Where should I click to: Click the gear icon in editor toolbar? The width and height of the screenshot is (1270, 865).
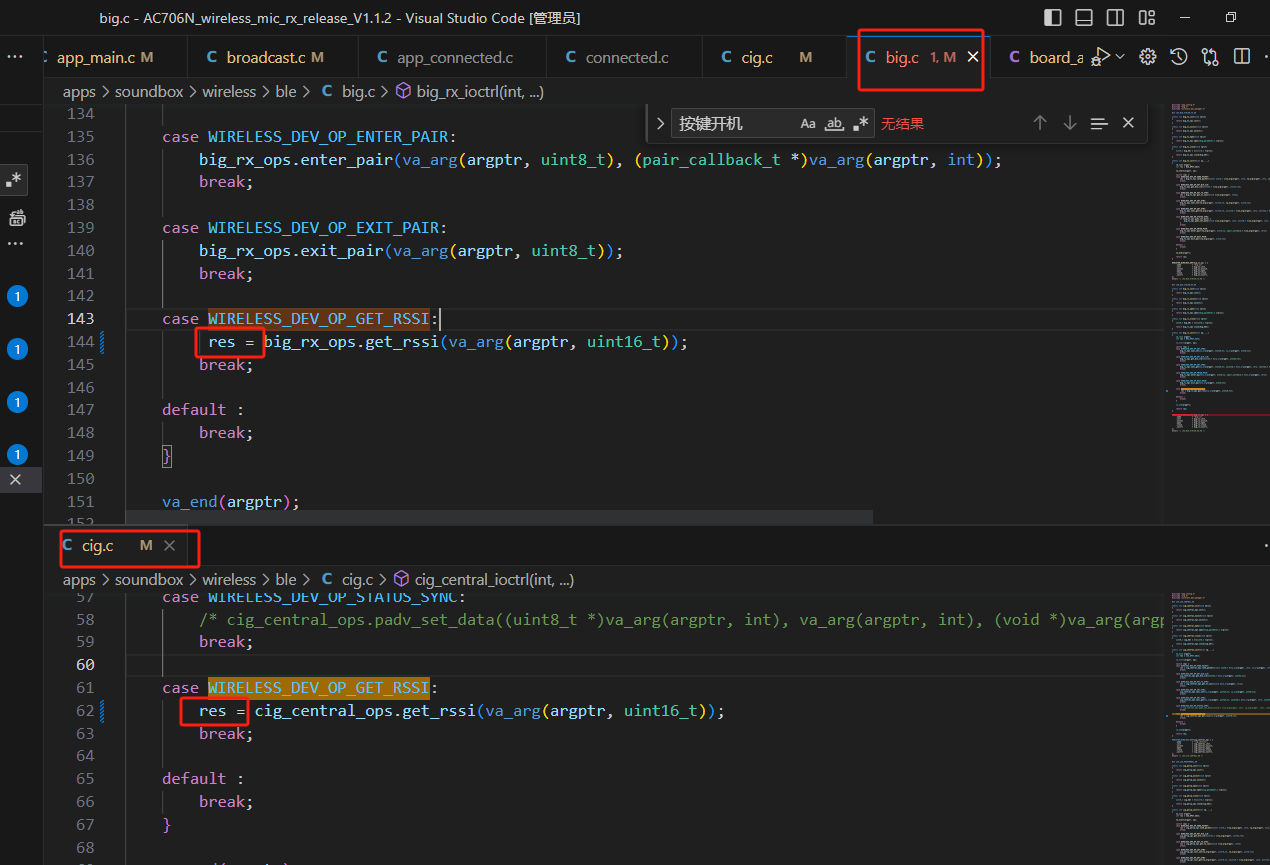pyautogui.click(x=1148, y=57)
